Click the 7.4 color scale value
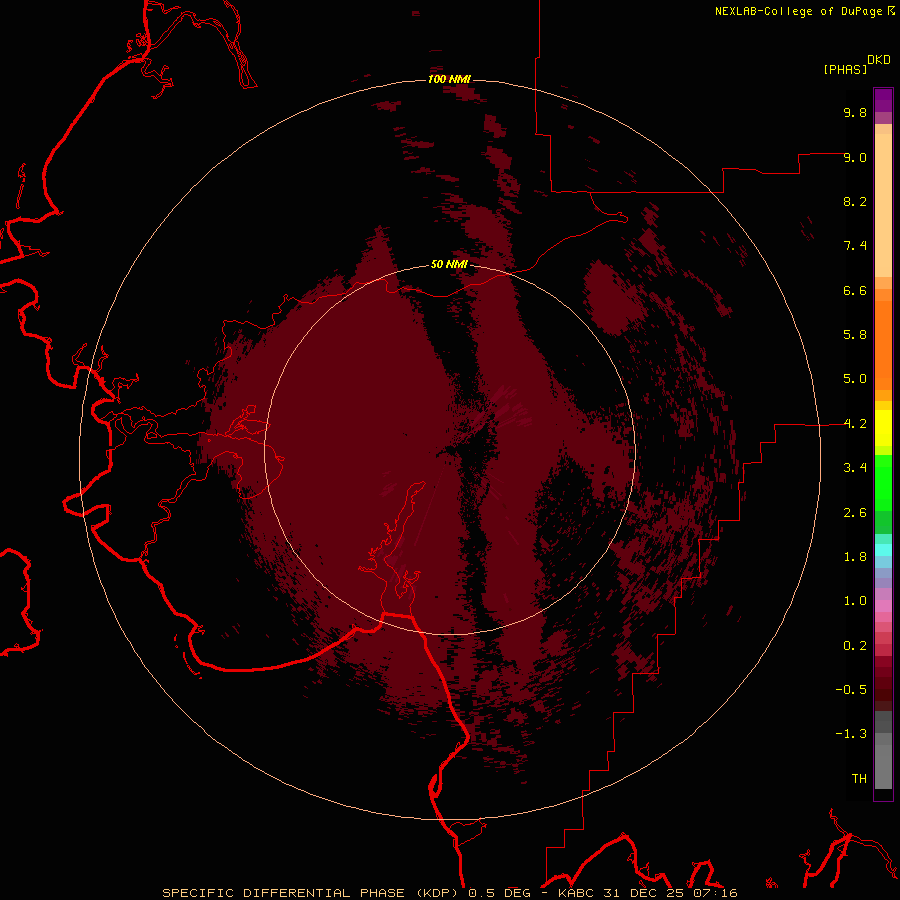 pyautogui.click(x=855, y=246)
